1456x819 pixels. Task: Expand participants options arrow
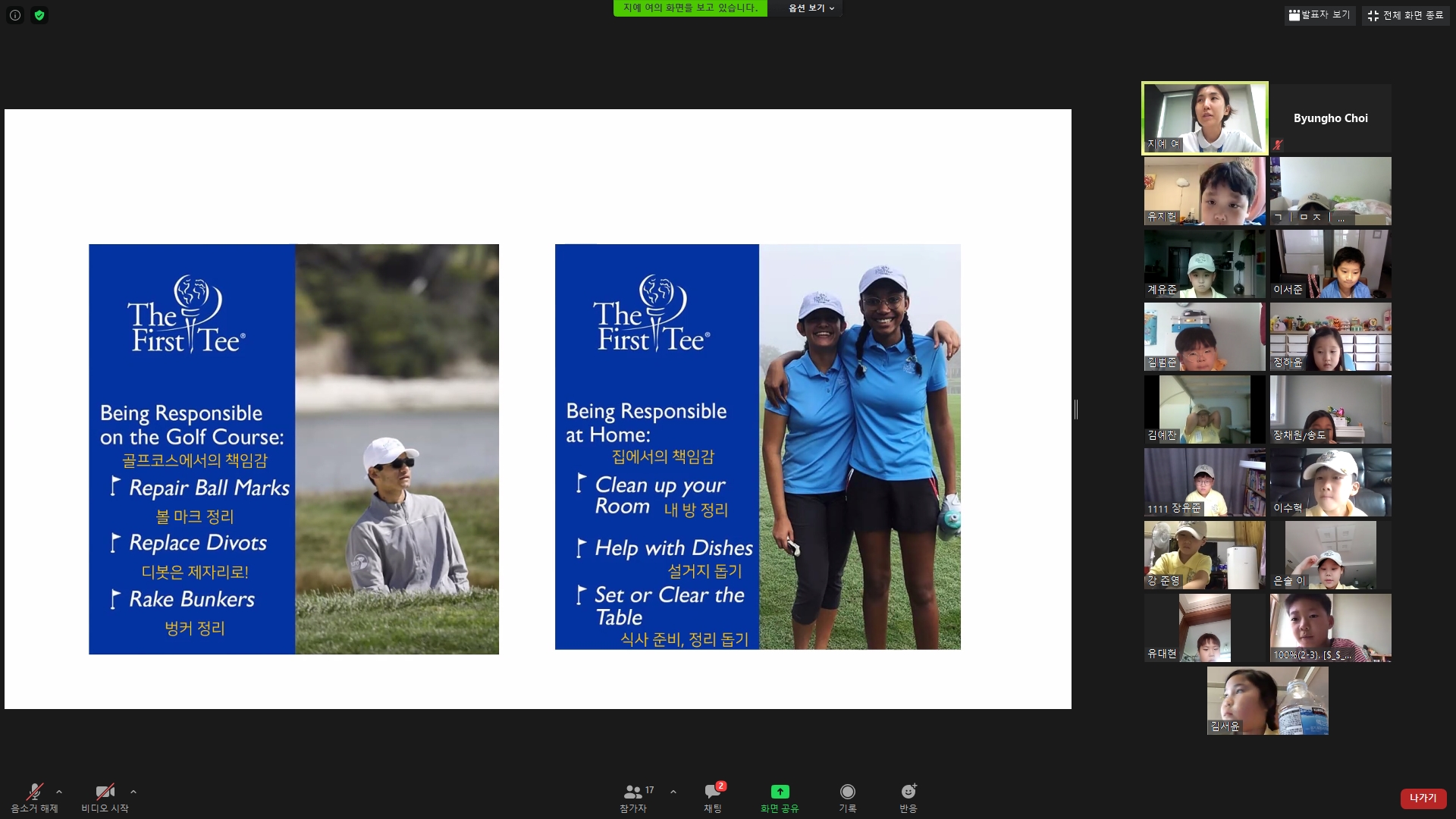(673, 792)
